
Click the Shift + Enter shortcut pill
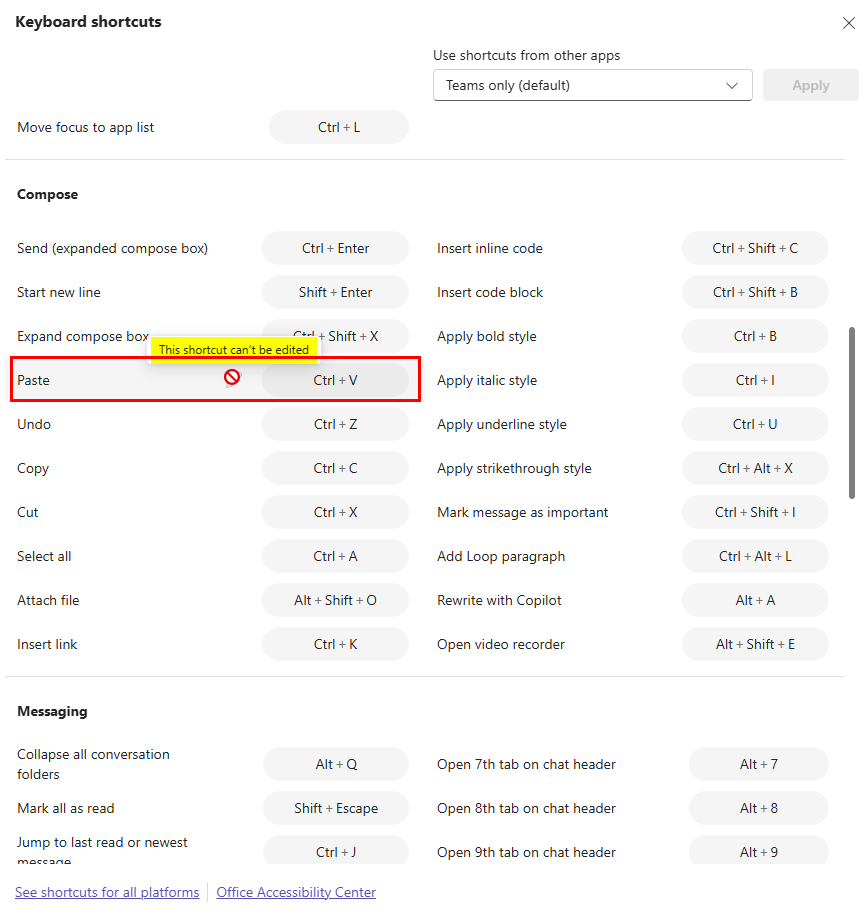tap(335, 292)
